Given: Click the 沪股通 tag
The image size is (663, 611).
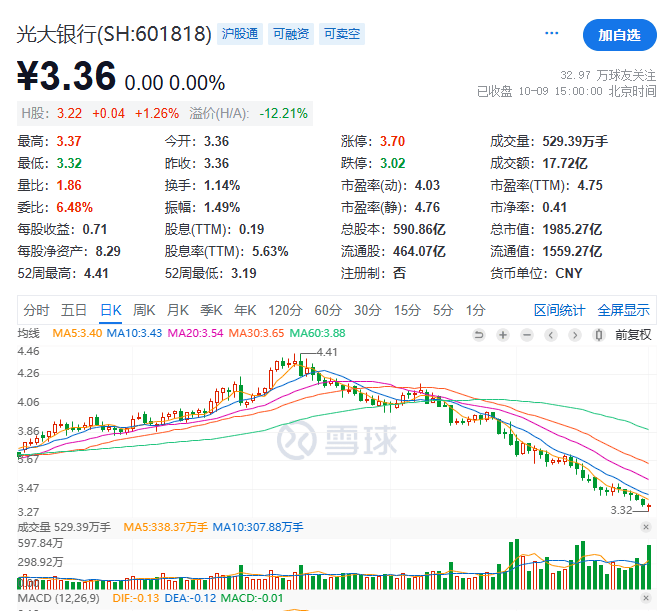Looking at the screenshot, I should 240,34.
